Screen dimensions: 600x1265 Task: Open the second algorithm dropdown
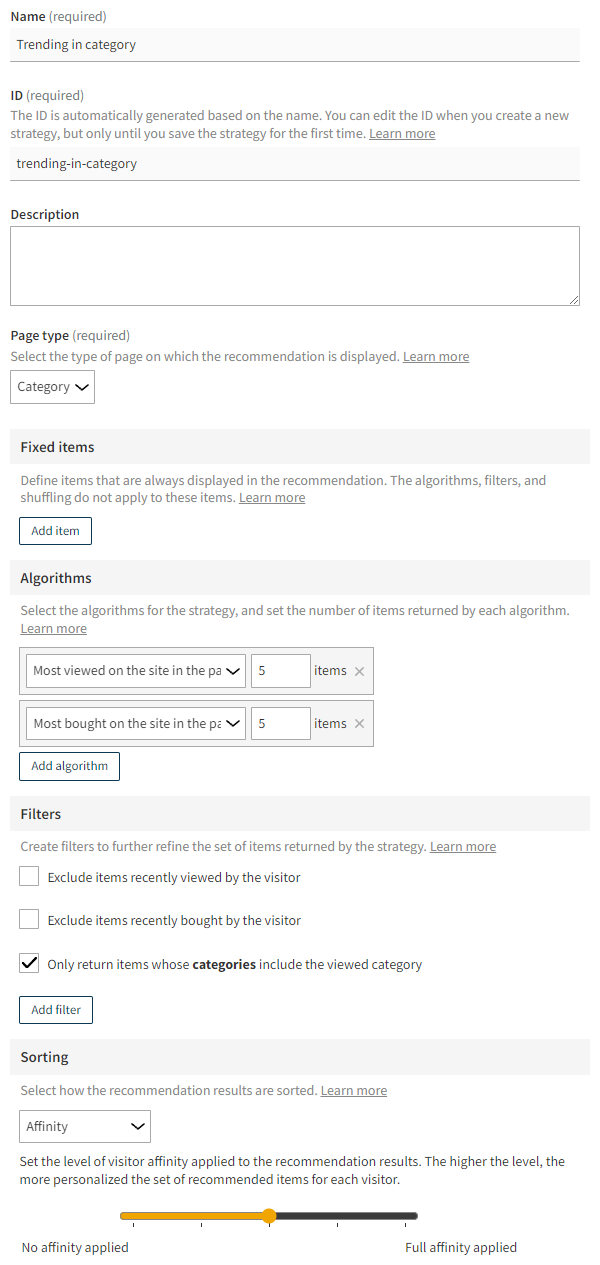point(135,723)
